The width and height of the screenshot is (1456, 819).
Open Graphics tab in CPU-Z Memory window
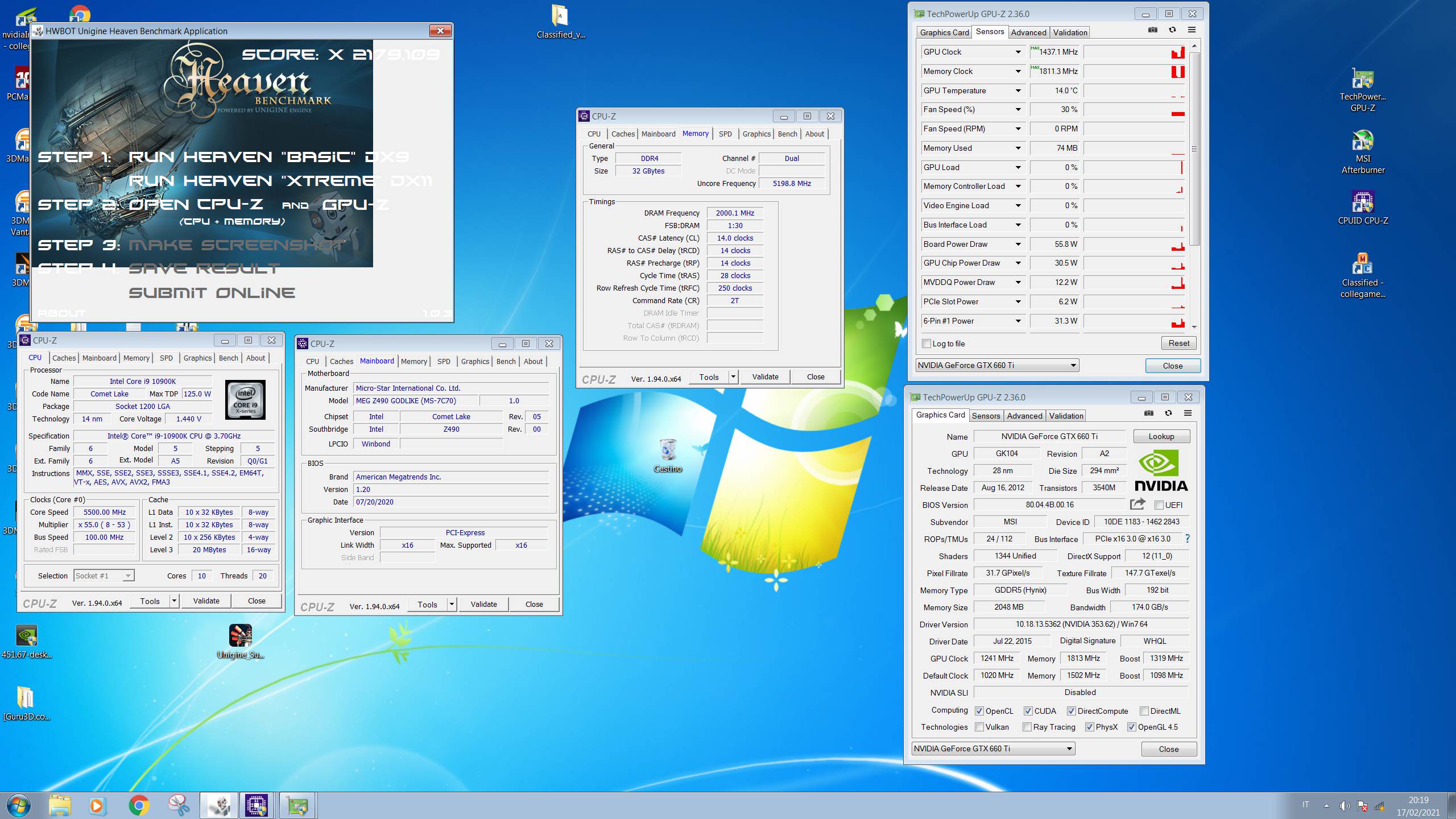756,134
